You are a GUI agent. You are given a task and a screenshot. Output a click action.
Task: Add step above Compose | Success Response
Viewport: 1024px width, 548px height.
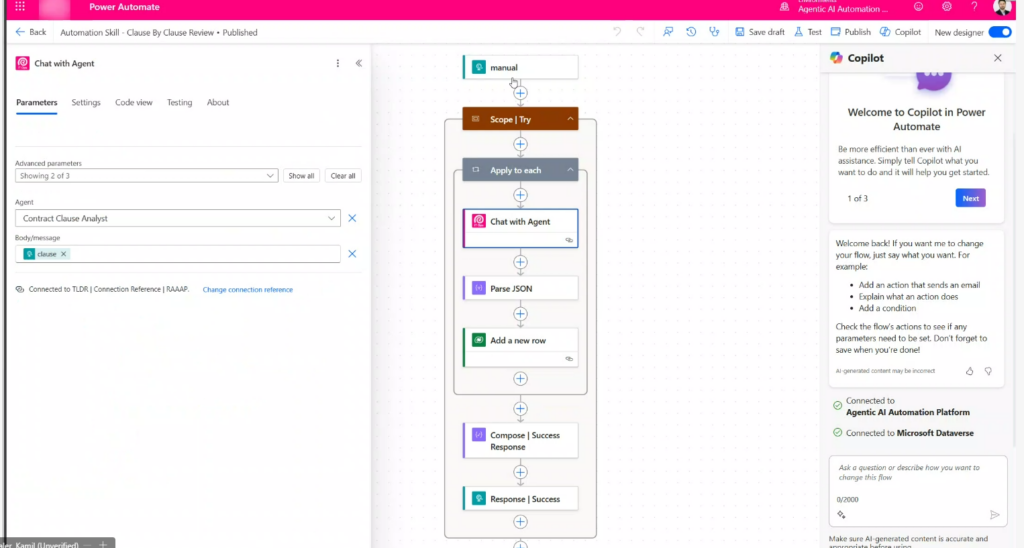pos(520,409)
